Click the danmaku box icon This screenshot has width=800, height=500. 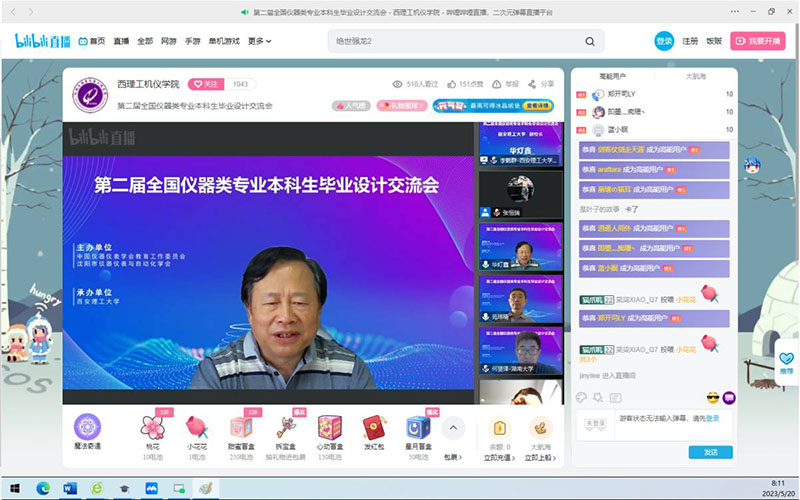click(616, 397)
